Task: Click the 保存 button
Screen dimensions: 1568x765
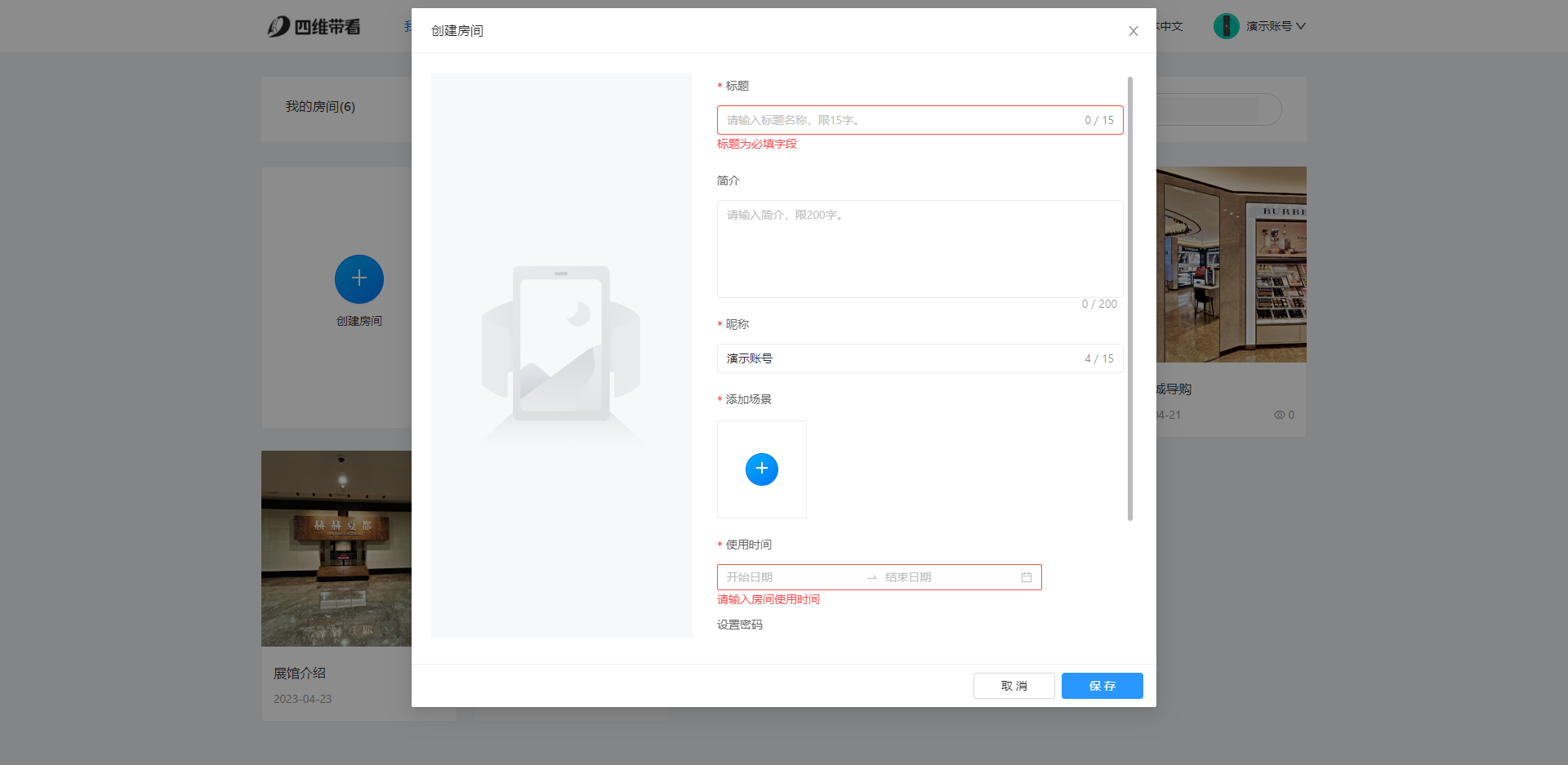Action: pos(1102,686)
